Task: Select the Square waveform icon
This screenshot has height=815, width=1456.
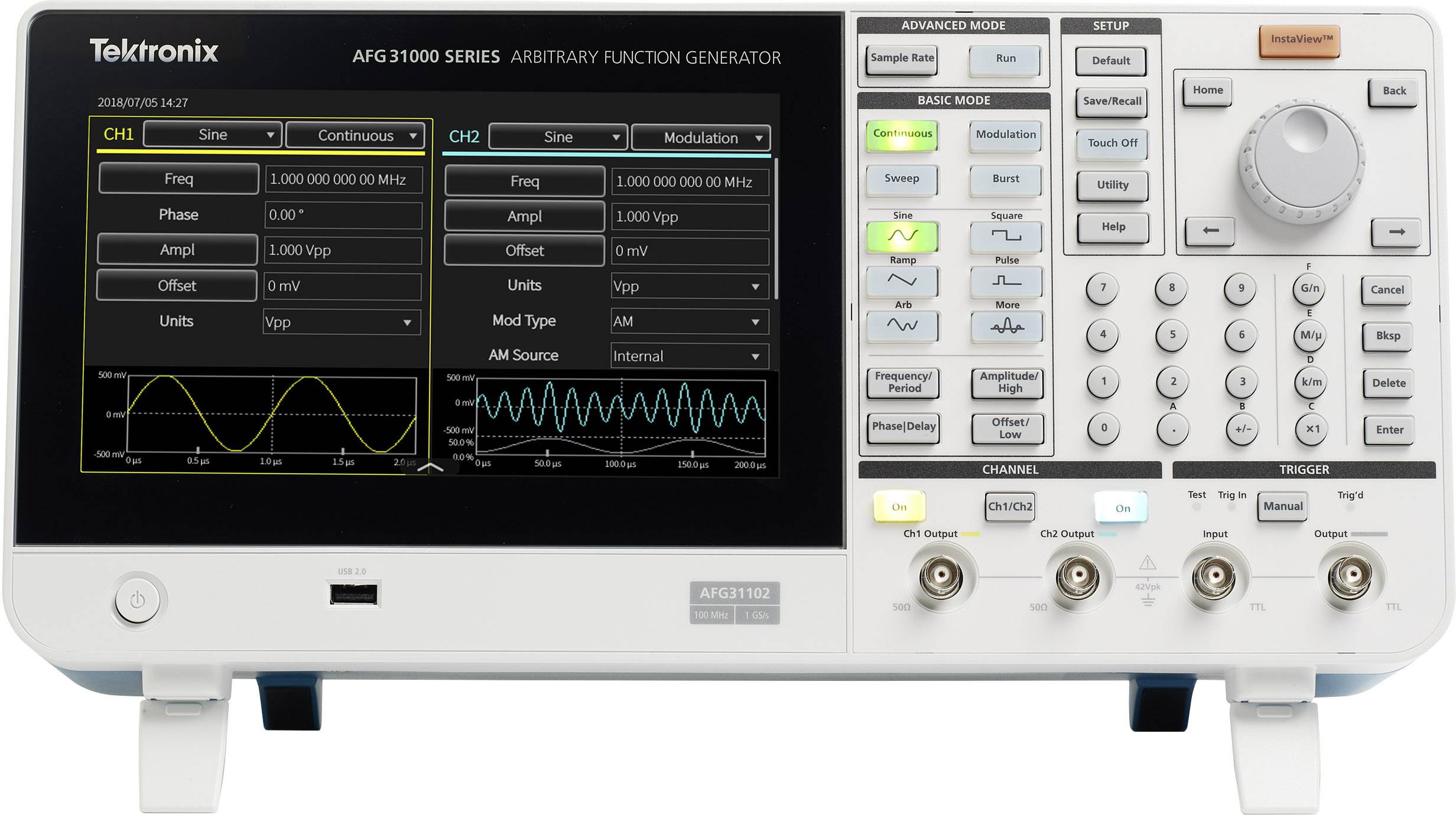Action: coord(1006,236)
